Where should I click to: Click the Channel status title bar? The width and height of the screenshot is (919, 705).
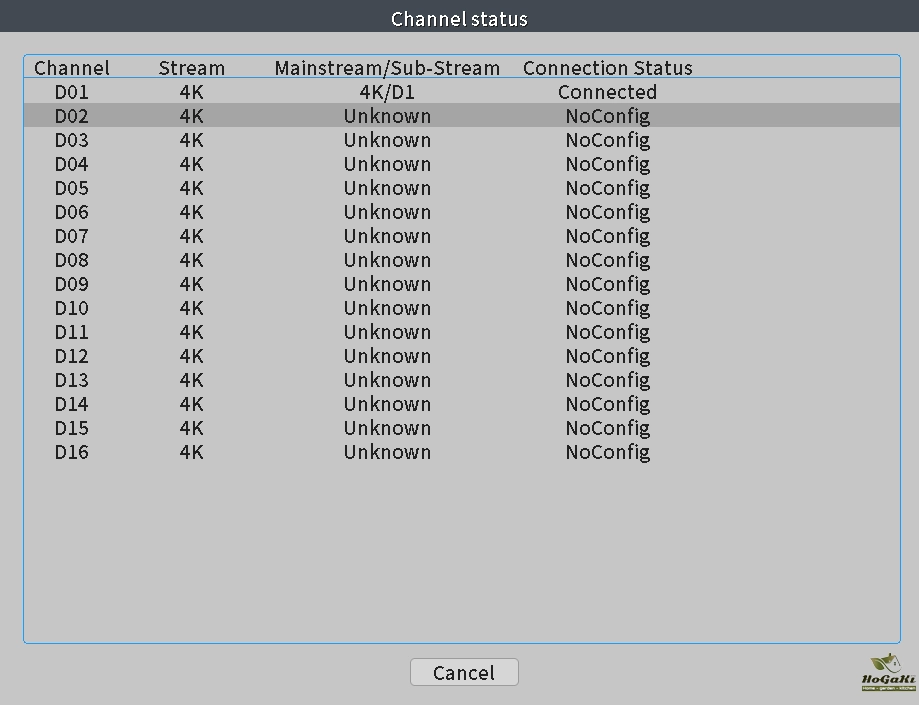tap(459, 19)
